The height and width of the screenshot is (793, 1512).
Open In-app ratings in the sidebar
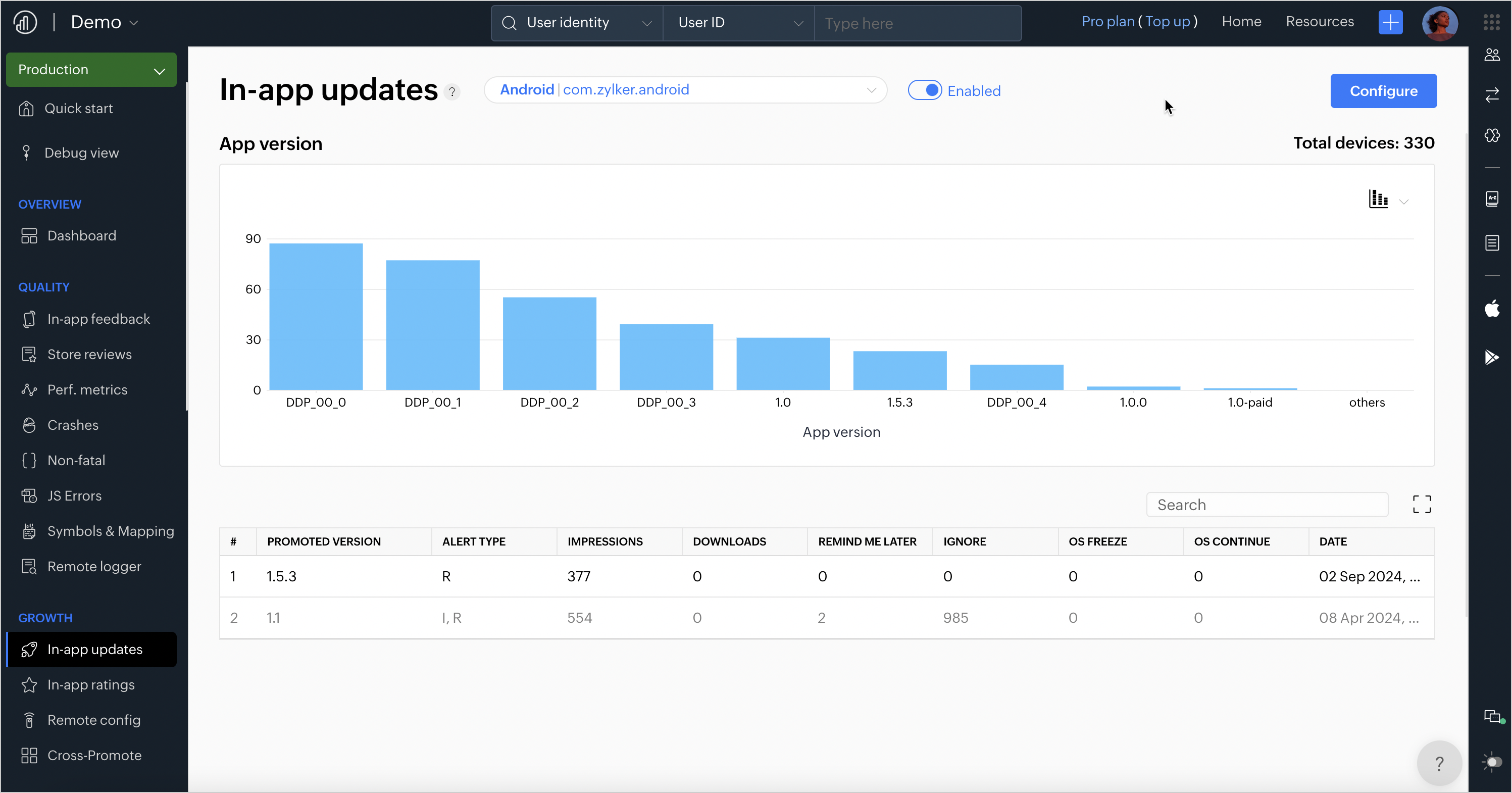point(91,684)
